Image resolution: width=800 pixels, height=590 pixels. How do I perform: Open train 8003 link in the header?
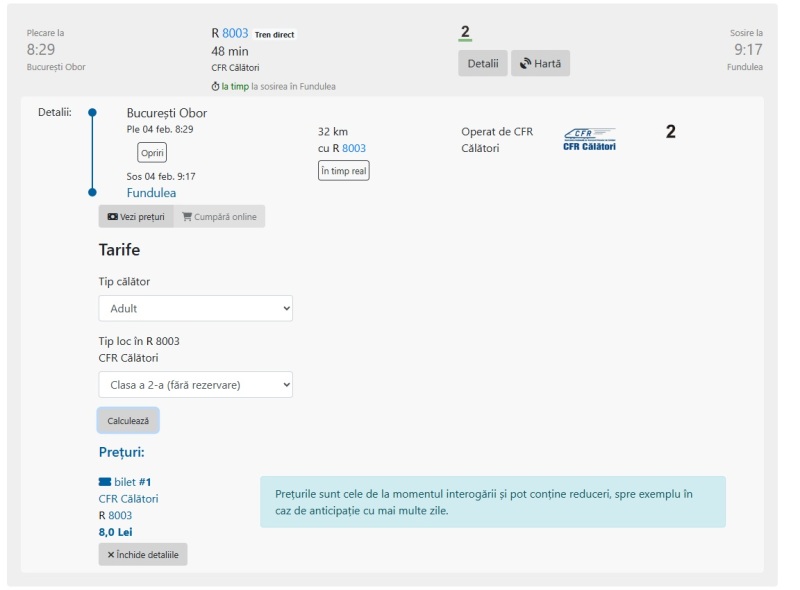pos(235,33)
